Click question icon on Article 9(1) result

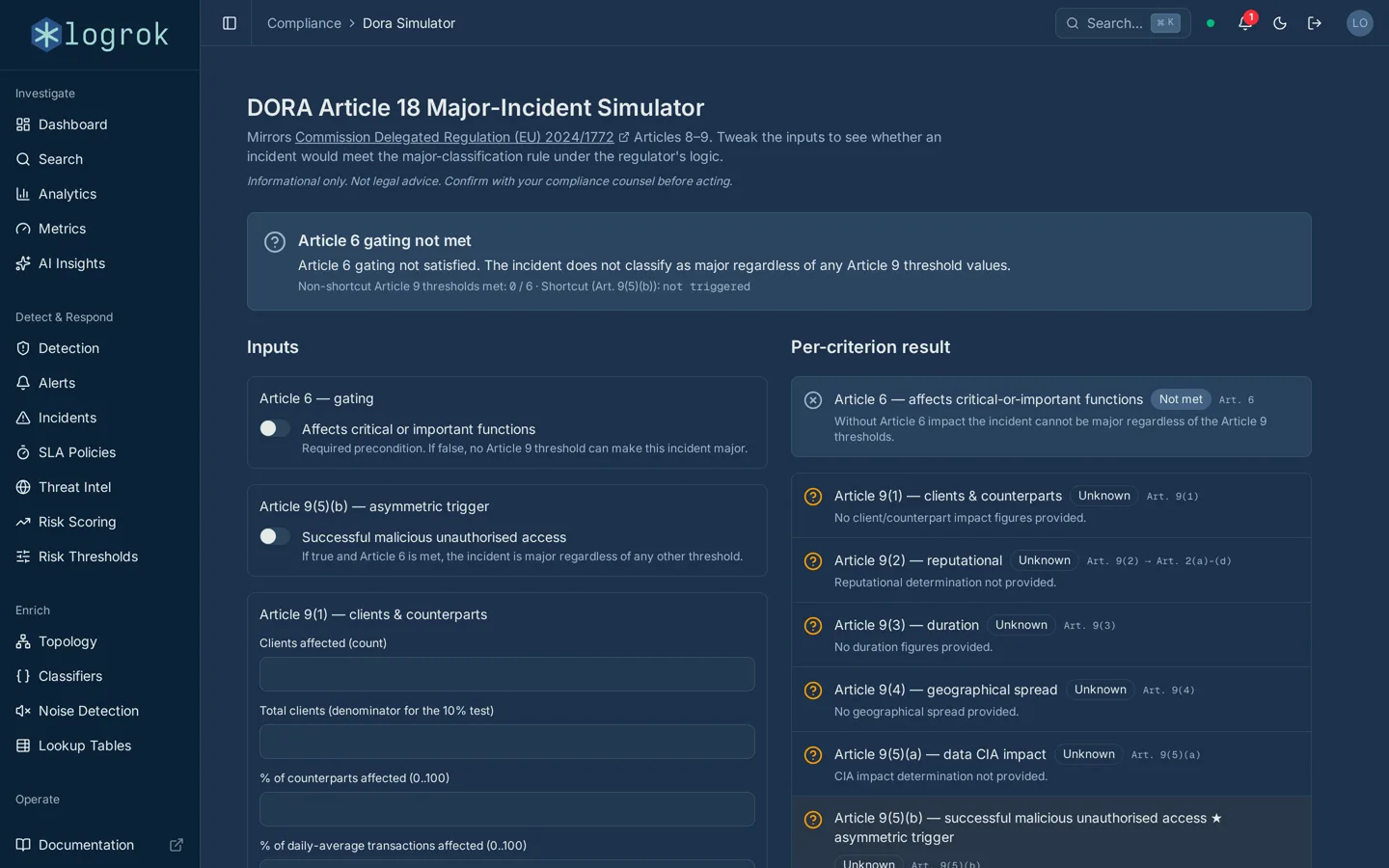[813, 497]
